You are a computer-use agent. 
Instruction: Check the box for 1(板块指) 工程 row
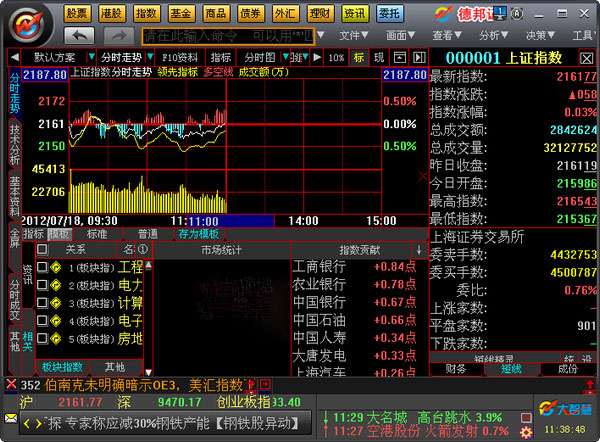42,268
